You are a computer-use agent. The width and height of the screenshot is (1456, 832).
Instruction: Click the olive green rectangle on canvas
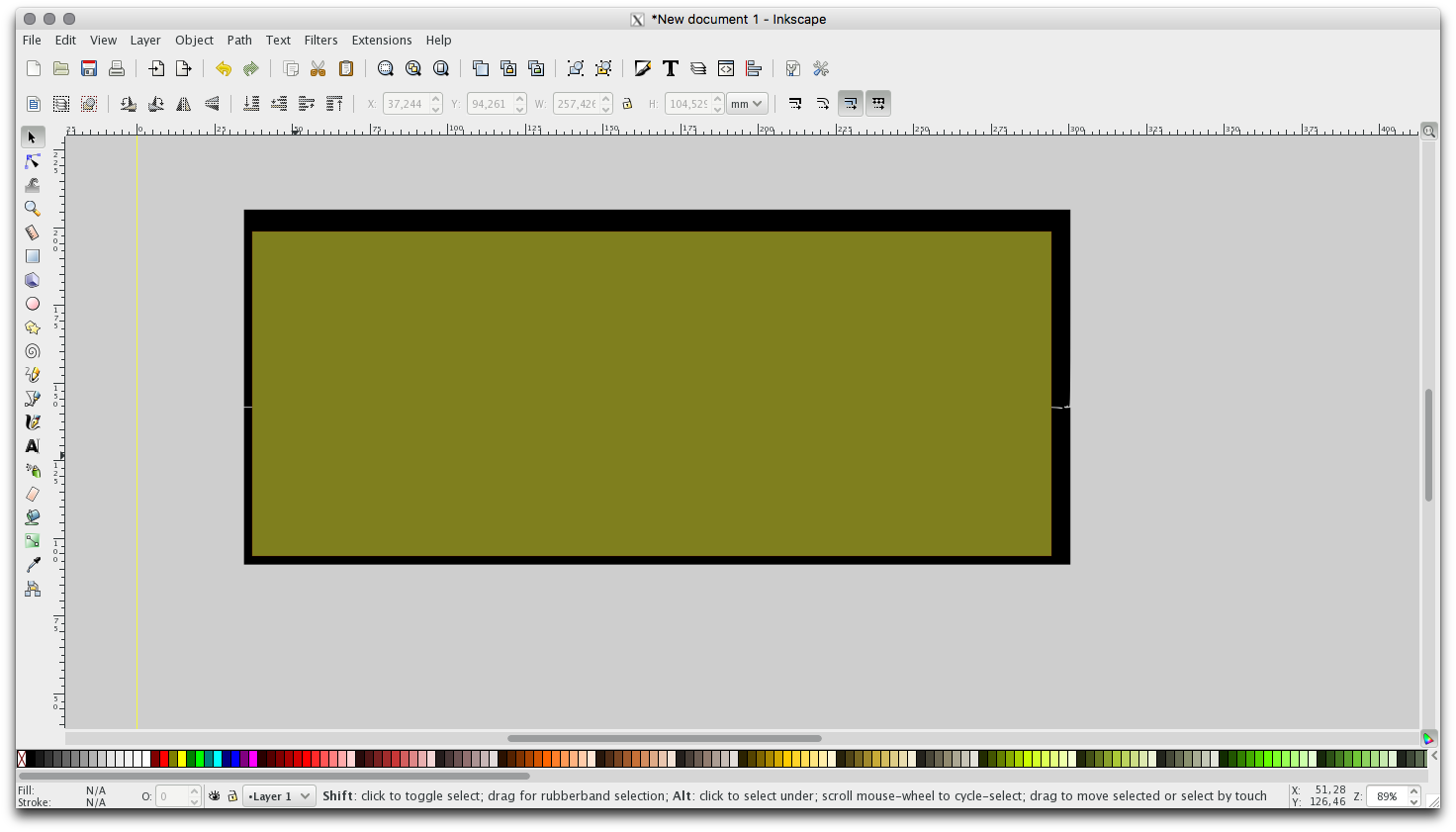(x=651, y=394)
